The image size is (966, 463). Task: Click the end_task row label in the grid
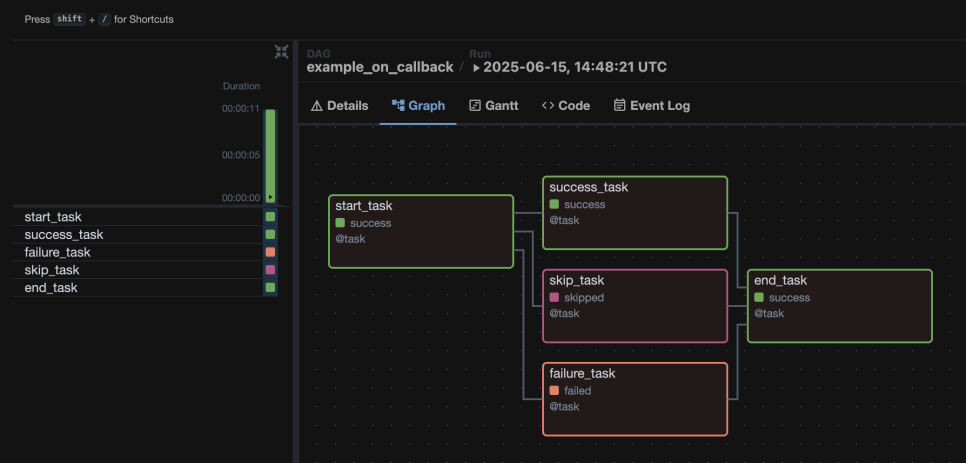tap(51, 288)
